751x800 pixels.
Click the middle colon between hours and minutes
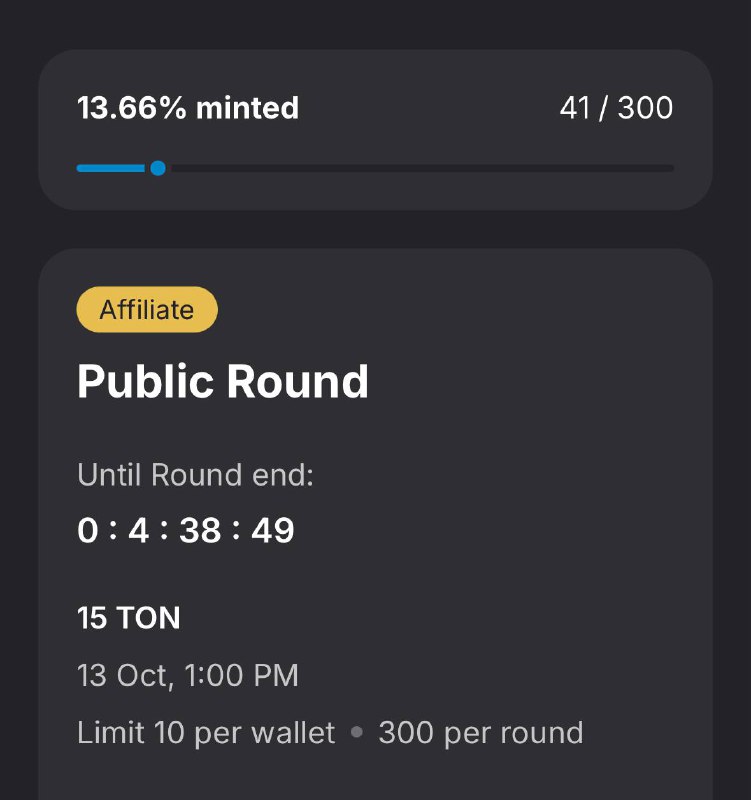click(163, 531)
